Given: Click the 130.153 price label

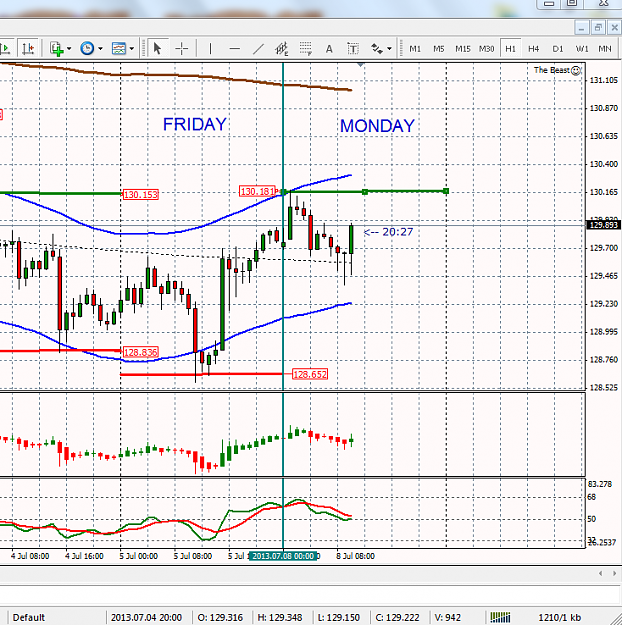Looking at the screenshot, I should 141,195.
